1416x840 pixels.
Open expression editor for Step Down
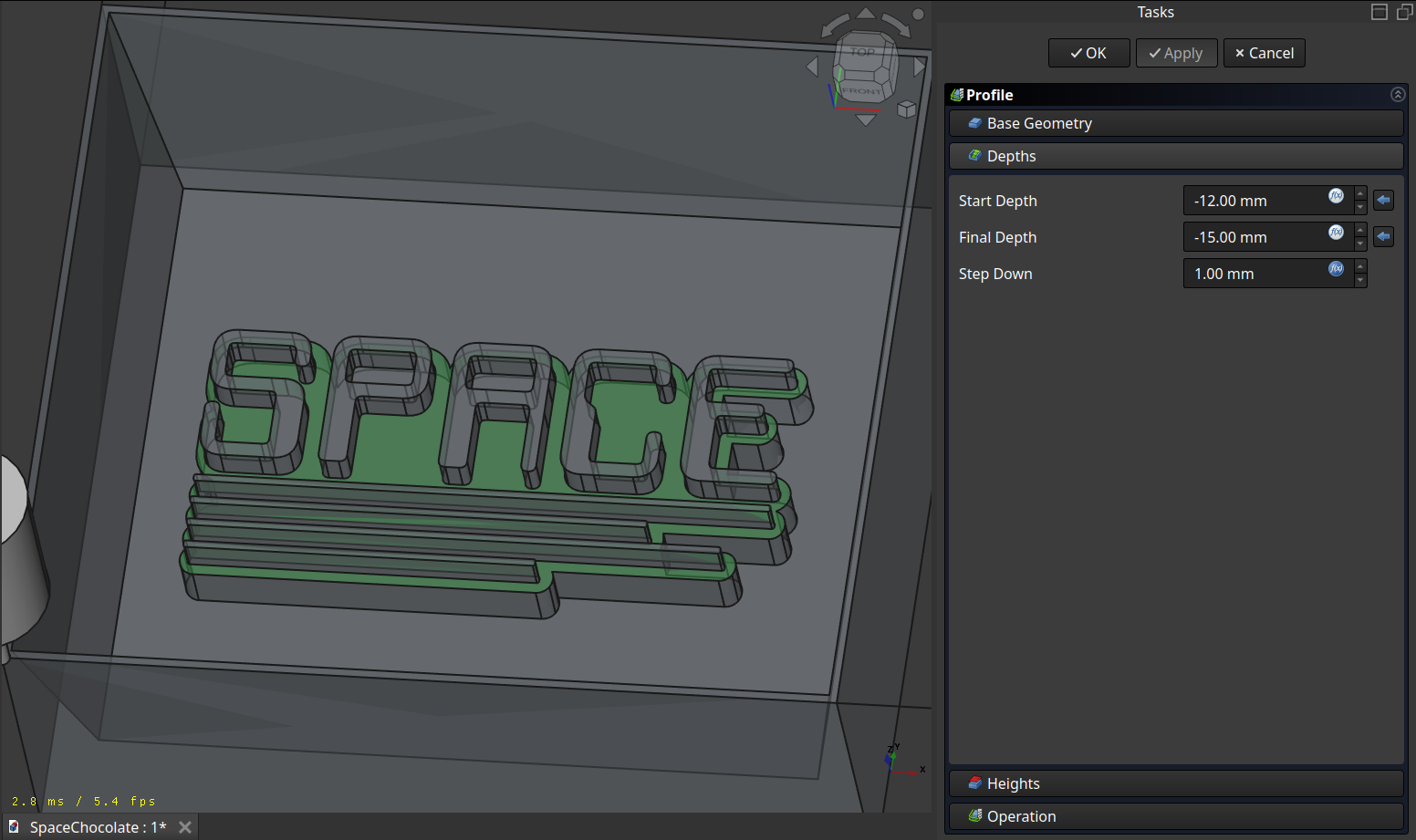coord(1336,269)
